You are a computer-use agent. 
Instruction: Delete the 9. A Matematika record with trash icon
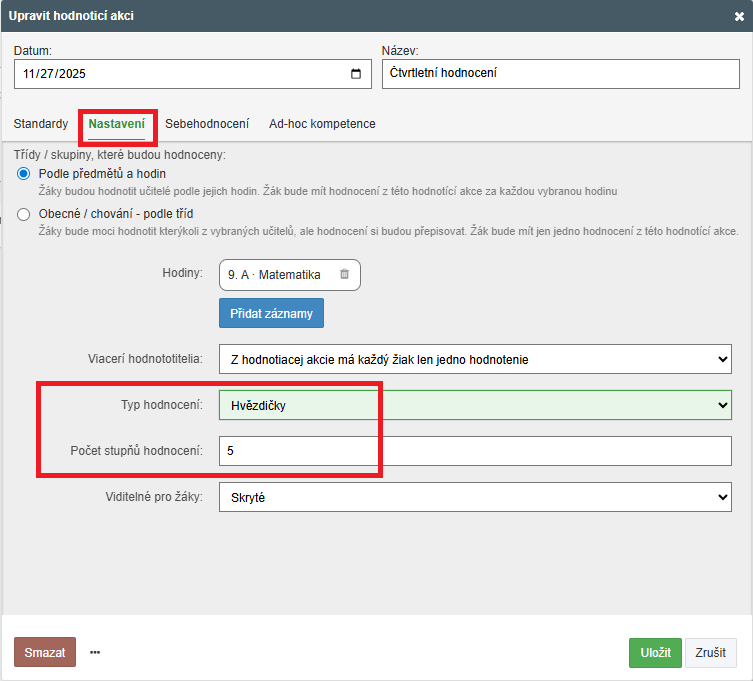click(x=344, y=274)
